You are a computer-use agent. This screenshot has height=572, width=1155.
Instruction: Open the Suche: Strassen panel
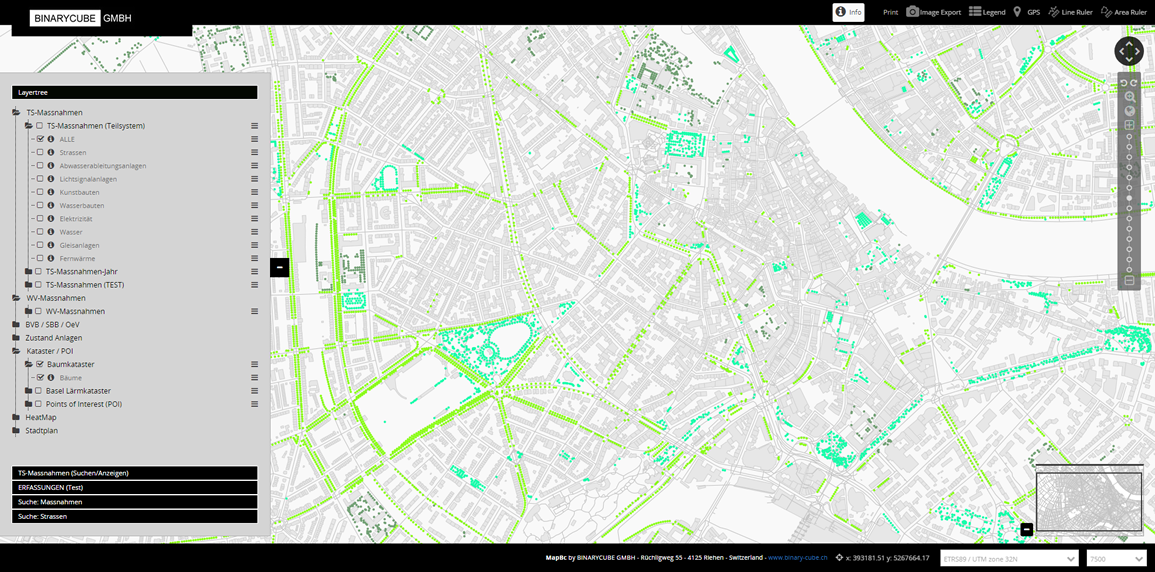point(134,516)
